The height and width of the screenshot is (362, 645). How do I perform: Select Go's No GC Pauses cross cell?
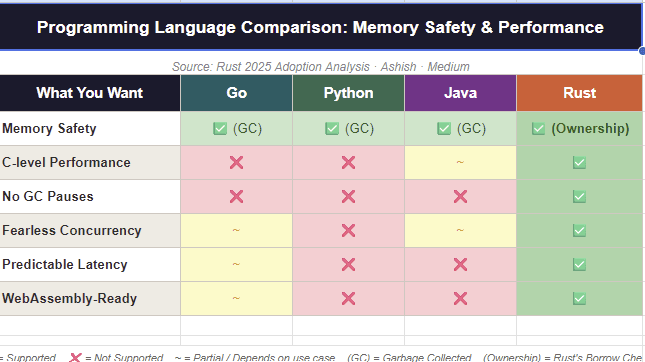[x=237, y=197]
